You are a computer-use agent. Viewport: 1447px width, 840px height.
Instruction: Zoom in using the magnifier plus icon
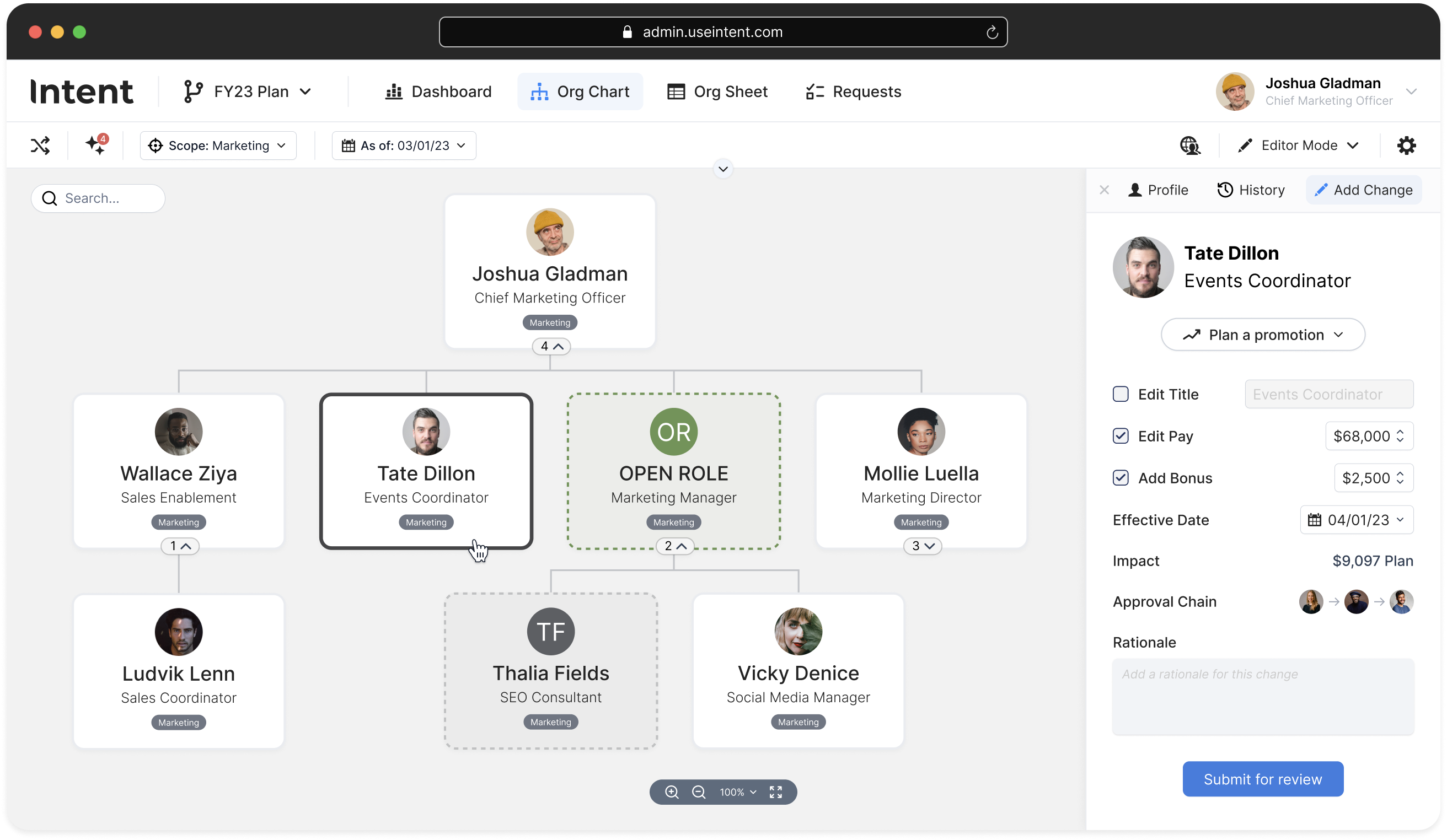(x=671, y=792)
